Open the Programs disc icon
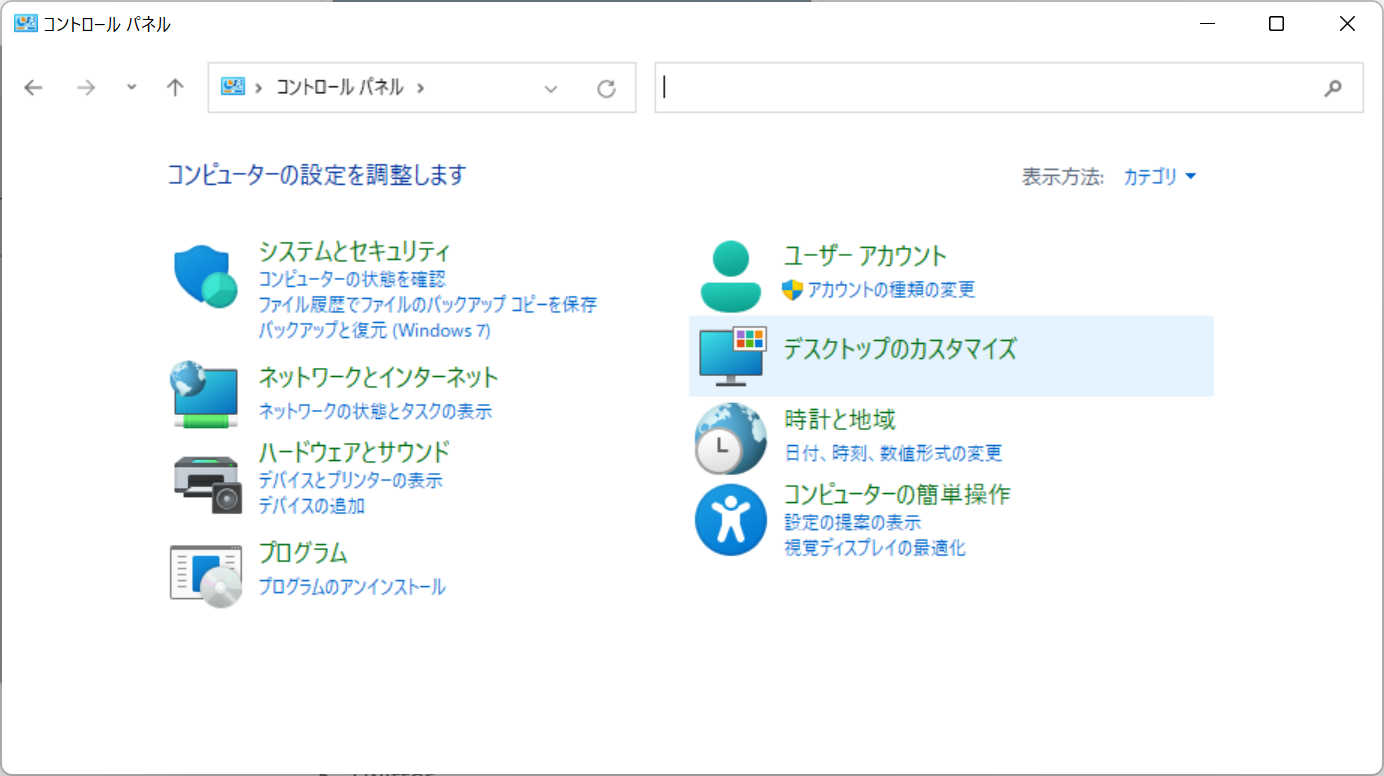Image resolution: width=1384 pixels, height=776 pixels. coord(206,576)
